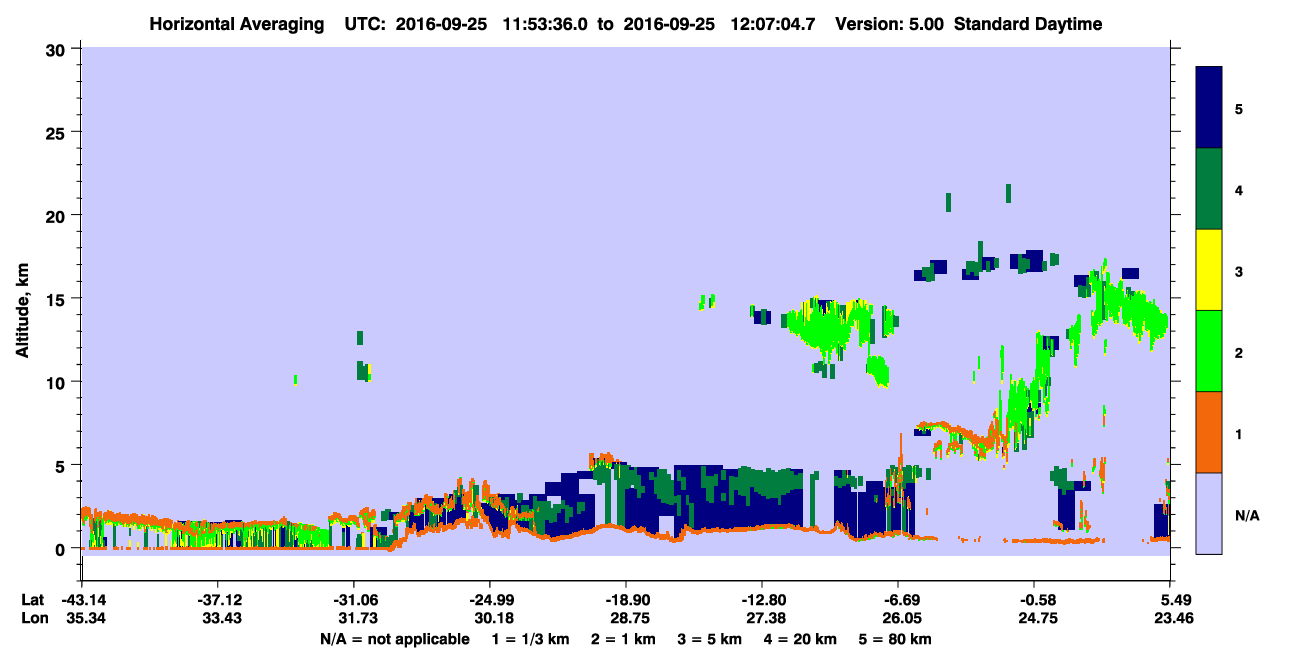
Task: Click the colorbar label '5'
Action: pos(1239,108)
